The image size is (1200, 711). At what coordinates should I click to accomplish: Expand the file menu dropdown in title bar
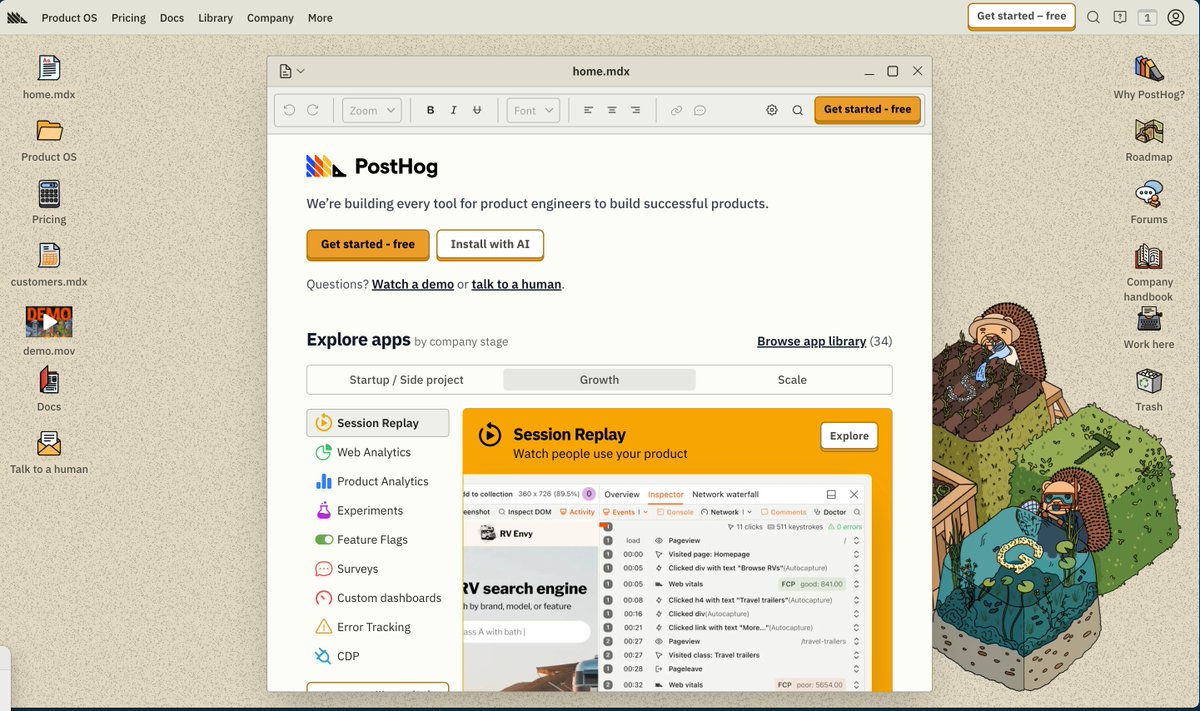point(292,71)
